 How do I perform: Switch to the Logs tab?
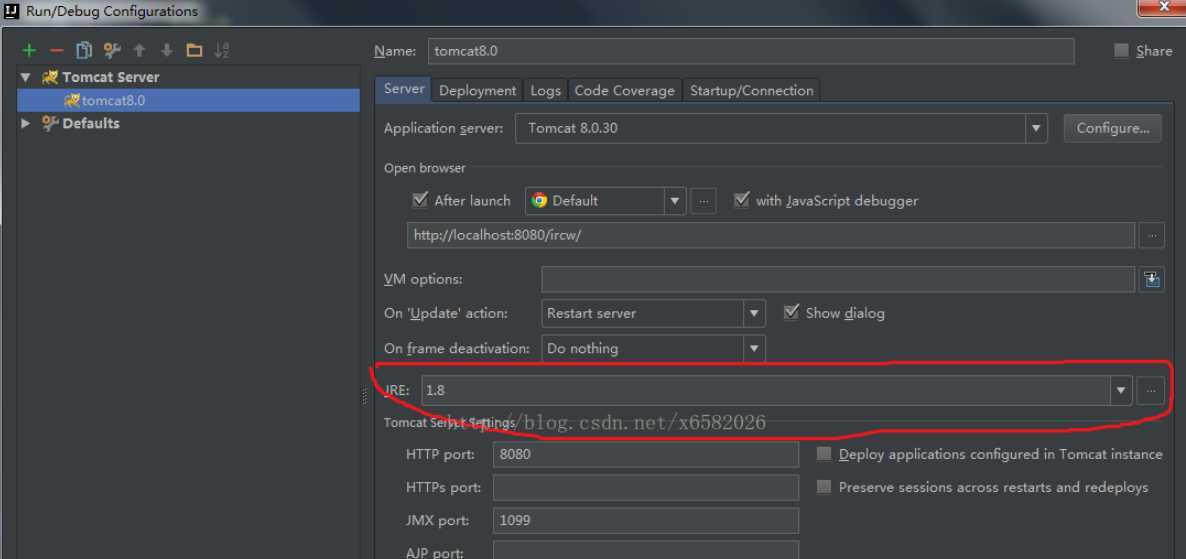[x=545, y=91]
